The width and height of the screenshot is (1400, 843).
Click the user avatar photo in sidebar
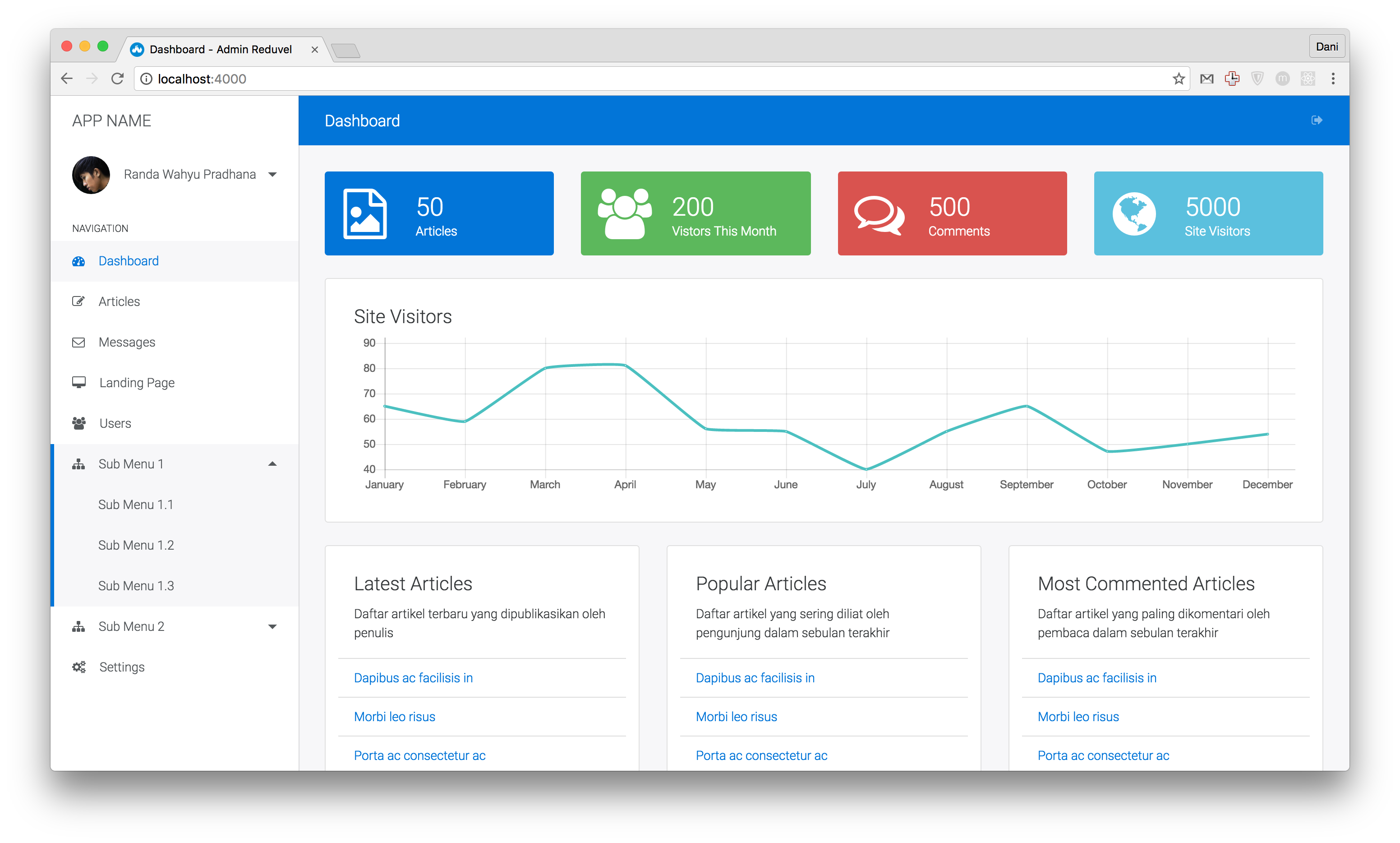coord(91,175)
